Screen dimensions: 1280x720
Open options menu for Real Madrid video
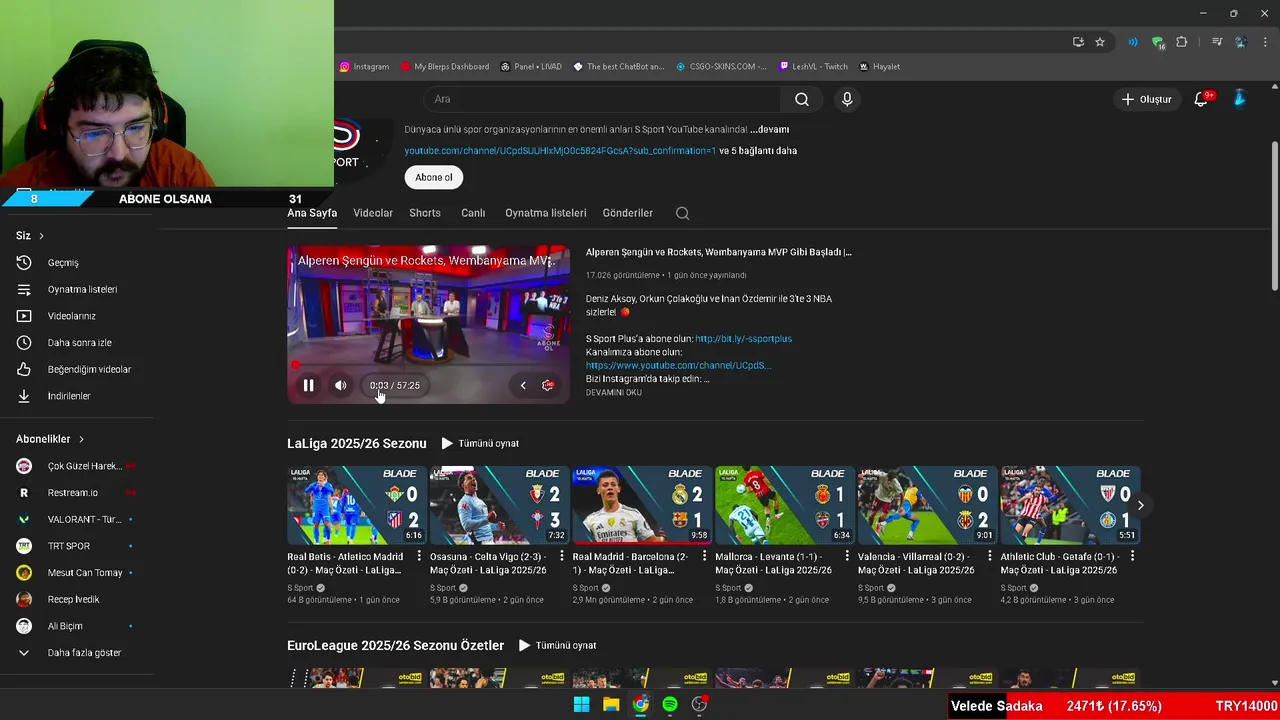coord(704,556)
